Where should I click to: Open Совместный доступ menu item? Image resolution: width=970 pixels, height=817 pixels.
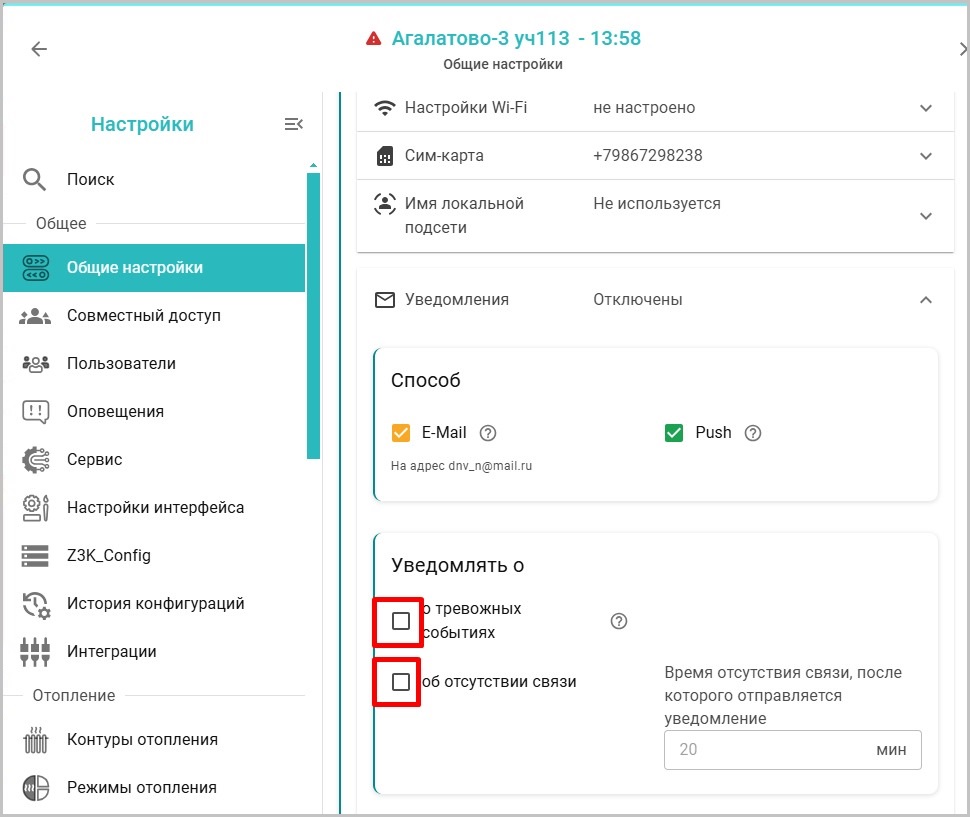tap(143, 316)
